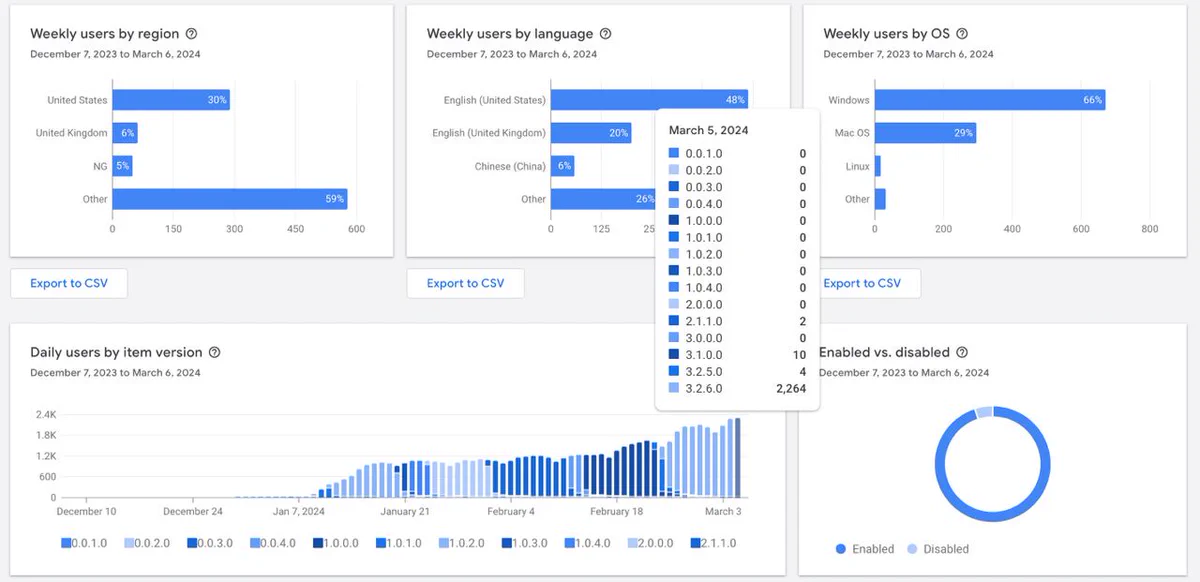Open help icon beside Weekly users by region
This screenshot has height=582, width=1200.
point(192,34)
